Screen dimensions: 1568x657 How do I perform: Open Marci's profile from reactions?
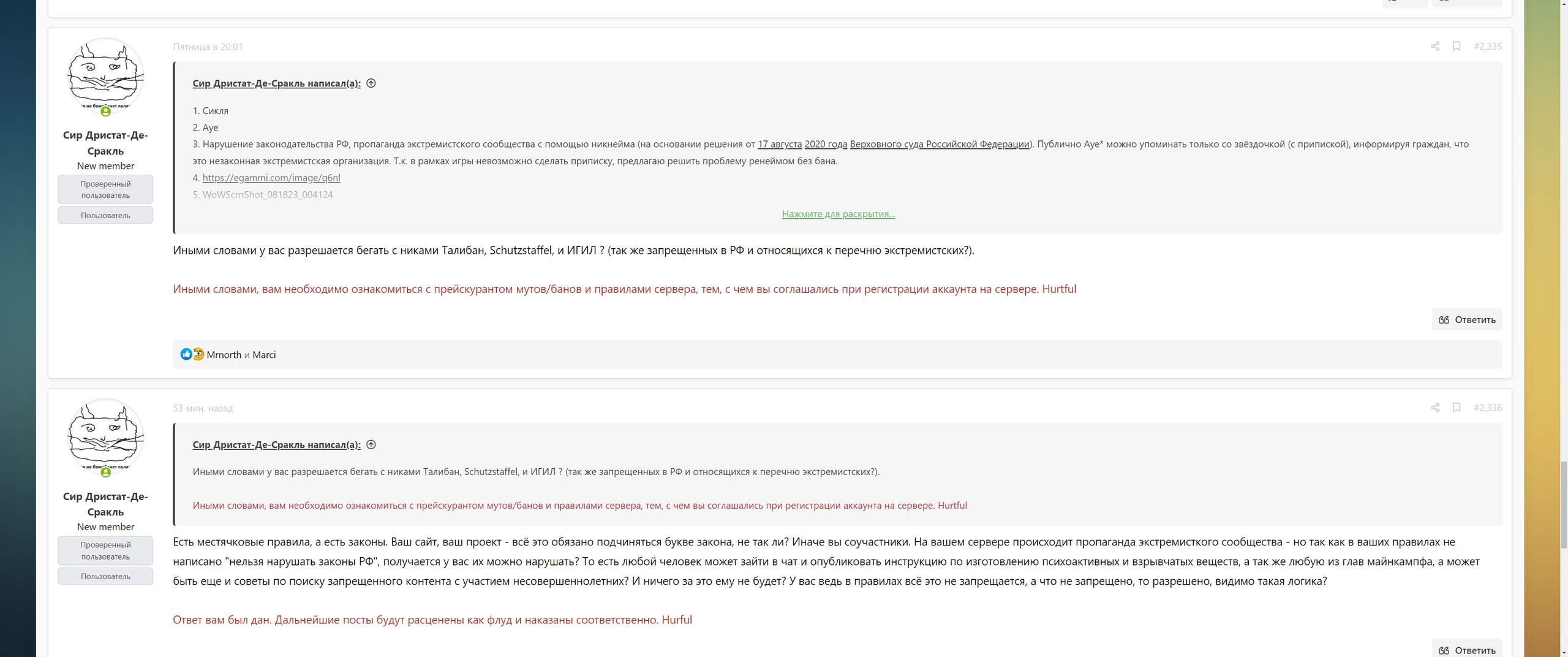tap(264, 355)
